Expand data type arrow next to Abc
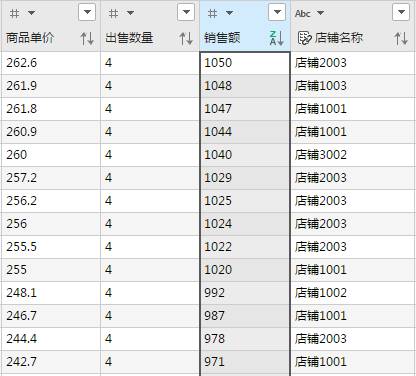This screenshot has width=416, height=376. click(x=320, y=13)
